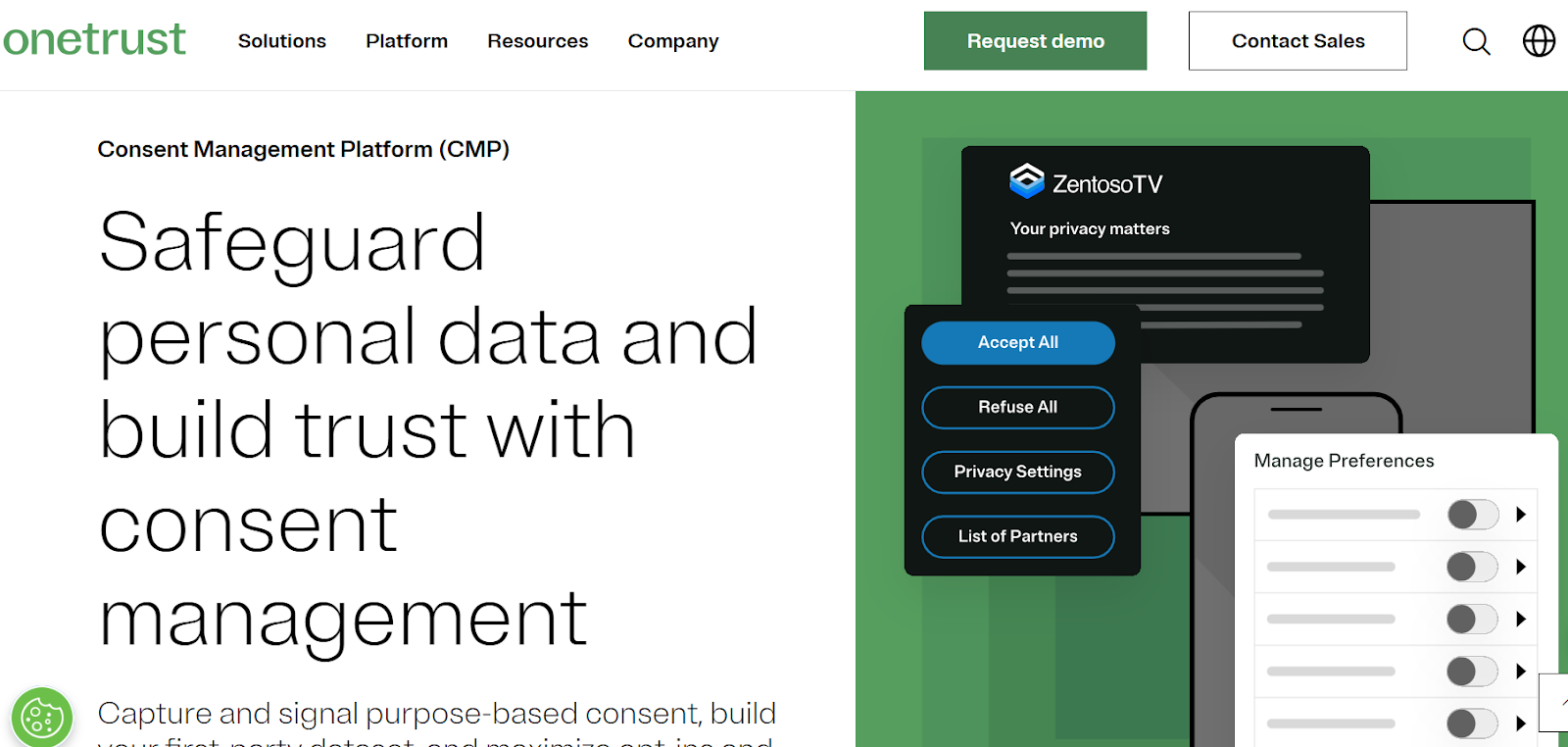This screenshot has width=1568, height=747.
Task: Click the ZentosoTV logo icon
Action: 1027,181
